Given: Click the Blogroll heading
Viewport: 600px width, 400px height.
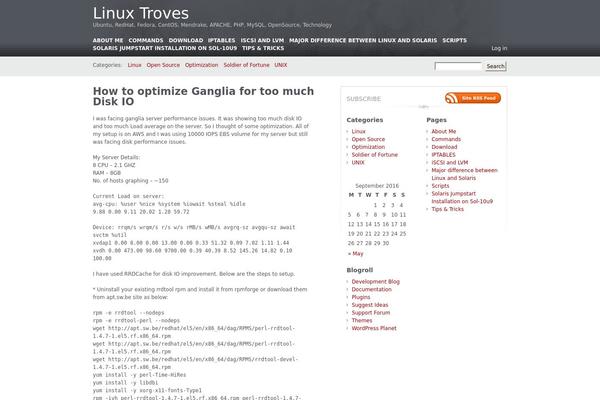Looking at the screenshot, I should pyautogui.click(x=359, y=270).
